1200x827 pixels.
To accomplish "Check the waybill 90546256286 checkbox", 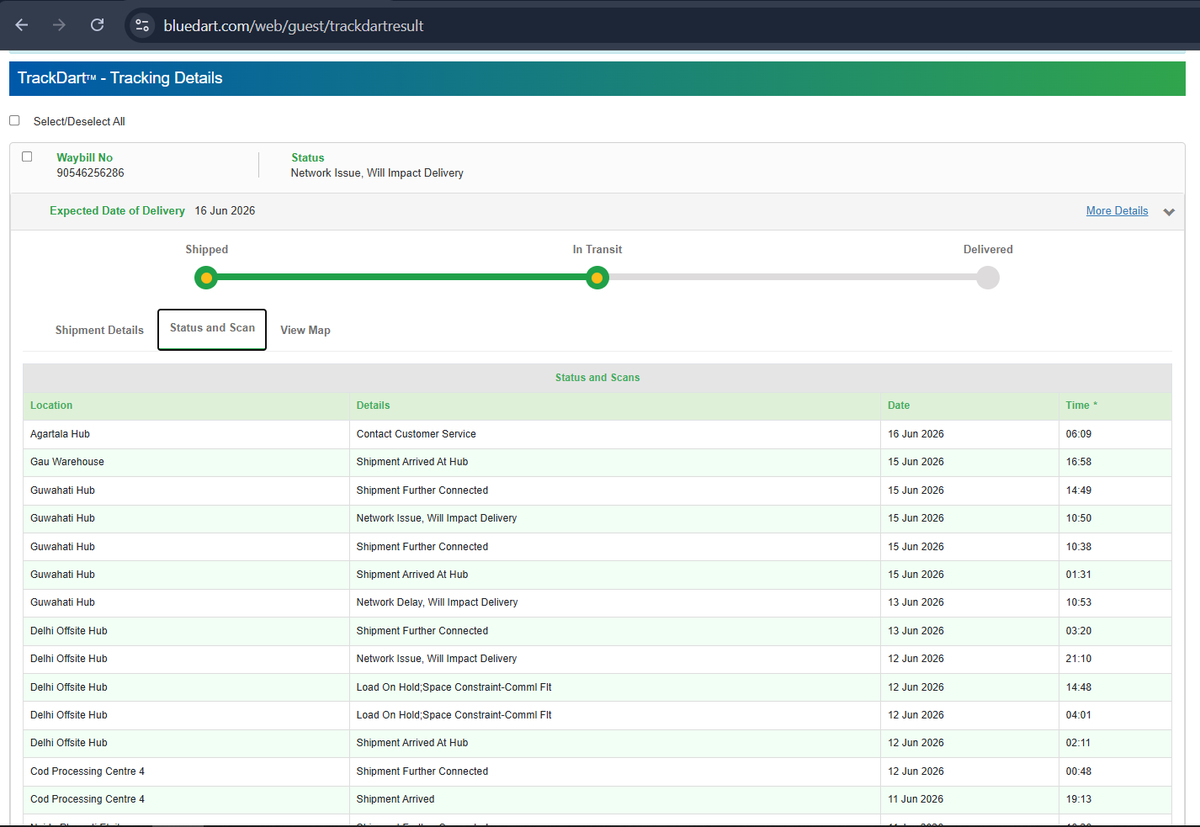I will (27, 156).
